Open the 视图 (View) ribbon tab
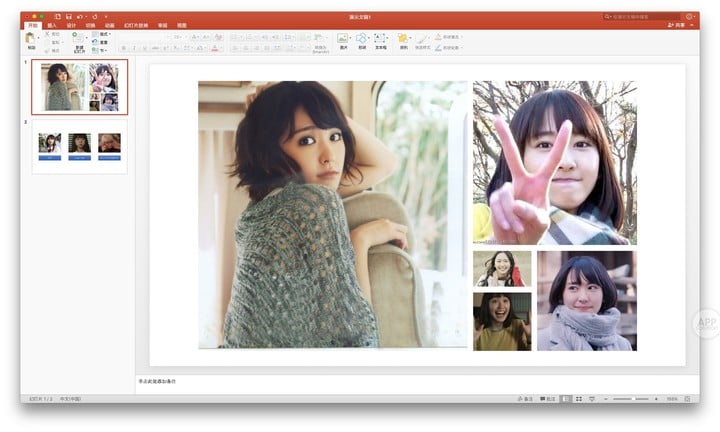Image resolution: width=720 pixels, height=432 pixels. point(182,25)
